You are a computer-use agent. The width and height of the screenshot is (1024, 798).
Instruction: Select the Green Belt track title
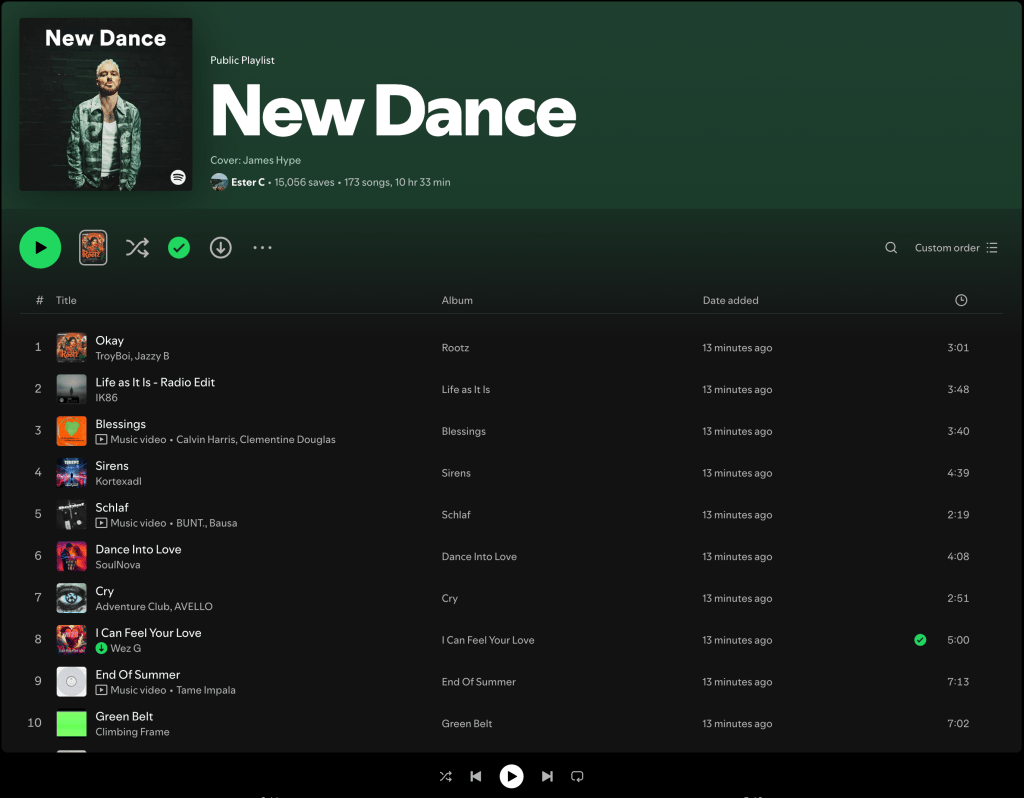[124, 716]
